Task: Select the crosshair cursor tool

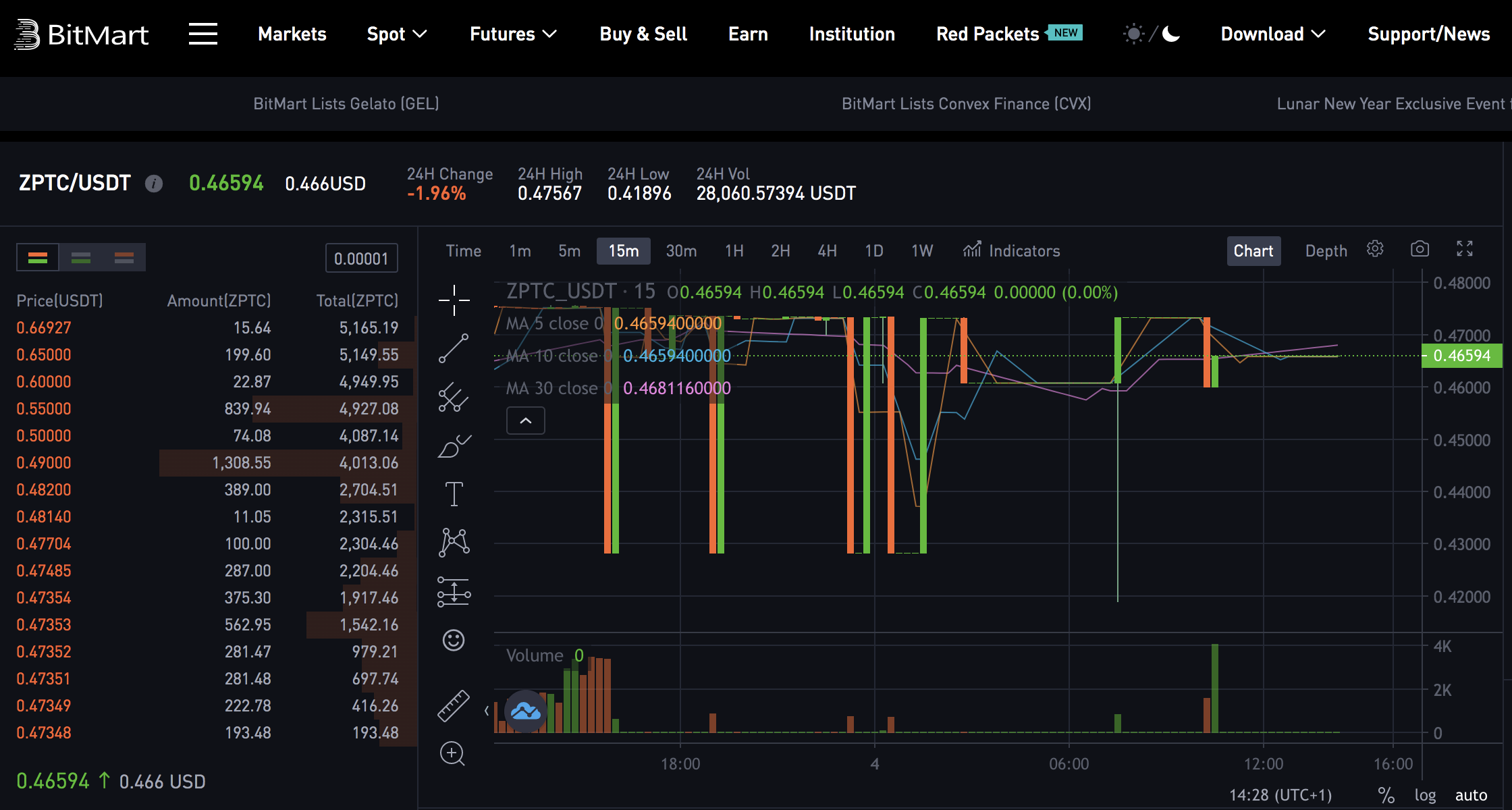Action: point(454,300)
